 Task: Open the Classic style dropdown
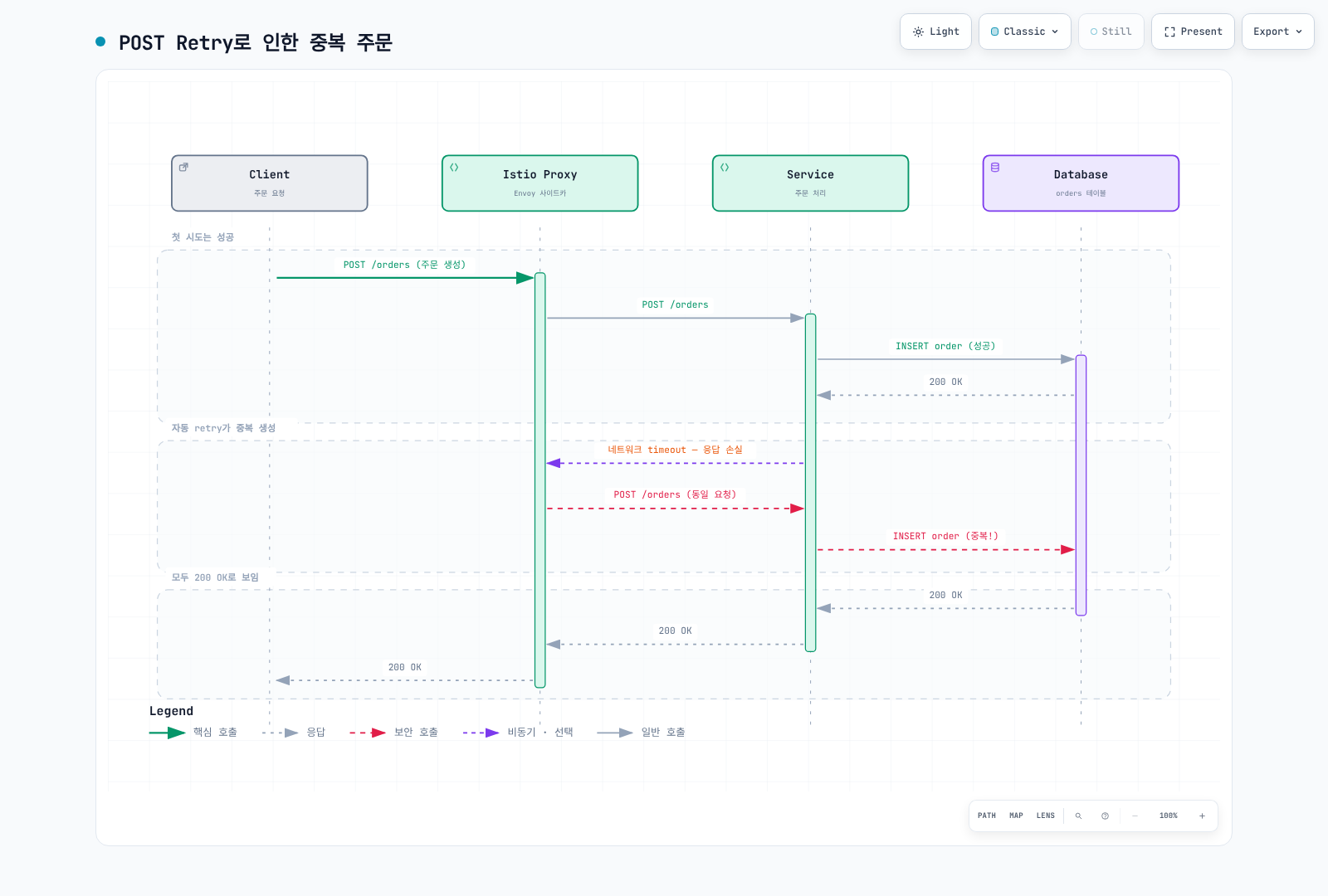pos(1025,32)
